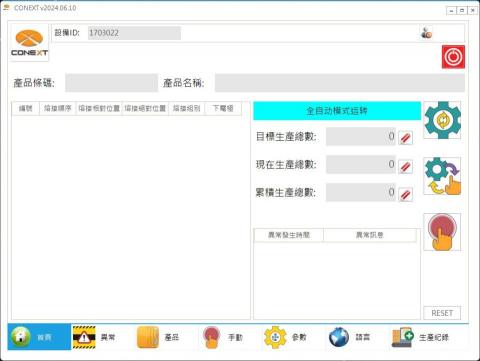Click the 異常訊息 column header
The image size is (480, 361).
tap(370, 235)
